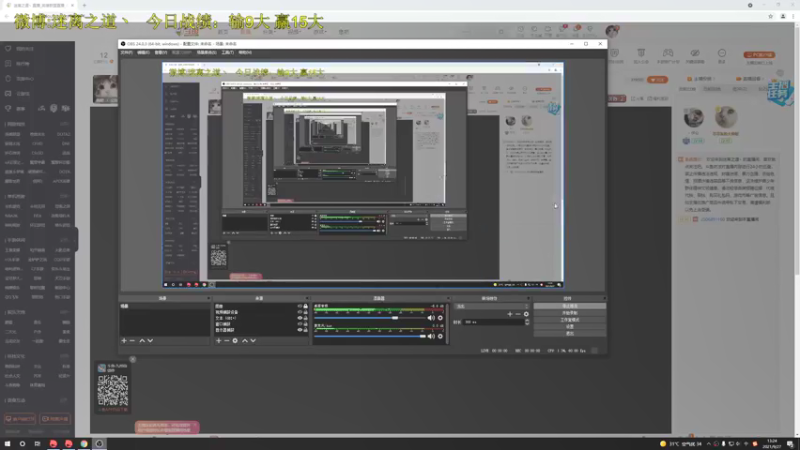The height and width of the screenshot is (450, 800).
Task: Adjust the transition duration spinner arrows
Action: pyautogui.click(x=527, y=322)
